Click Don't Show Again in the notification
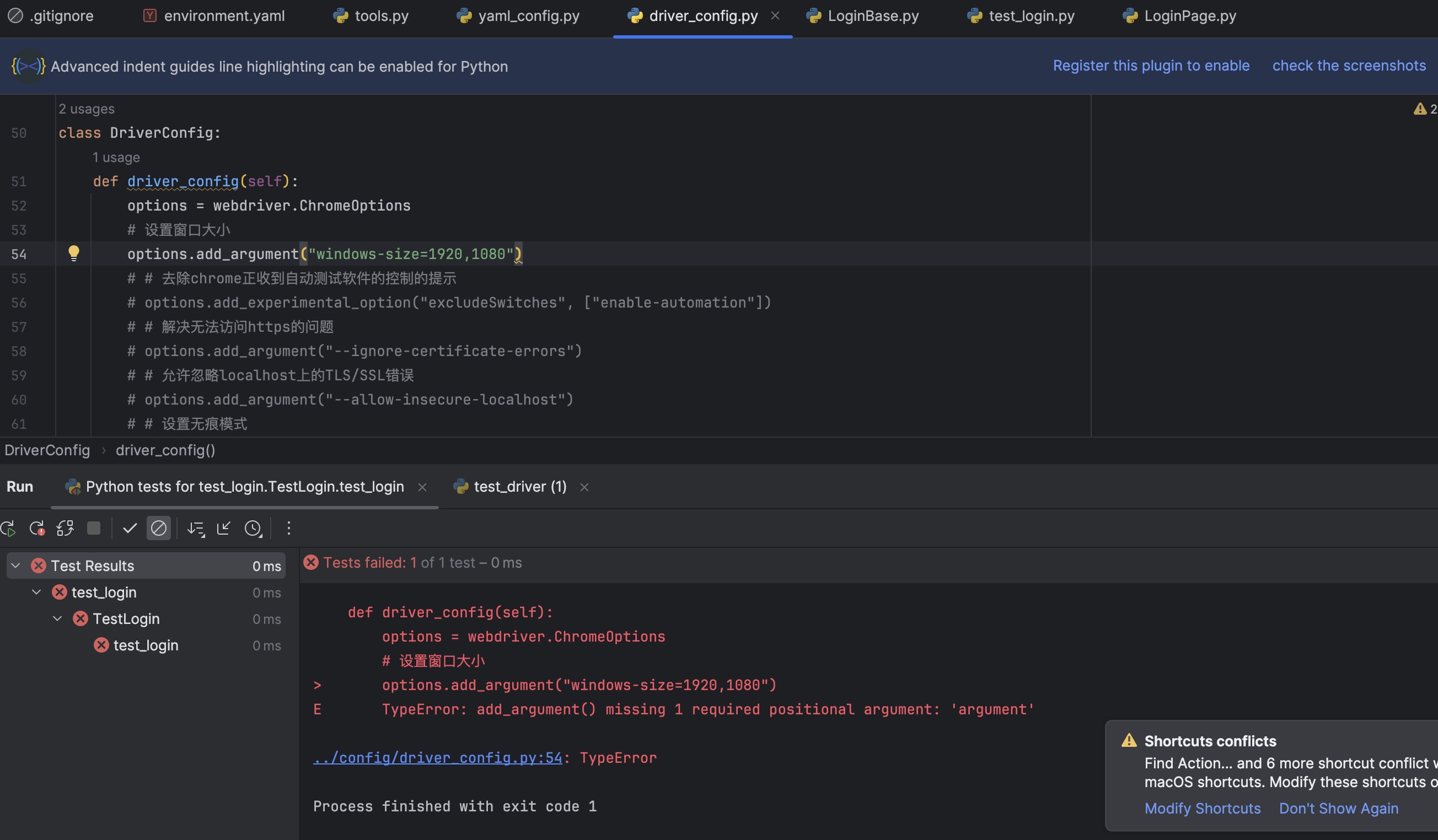Screen dimensions: 1438x840 point(1339,808)
